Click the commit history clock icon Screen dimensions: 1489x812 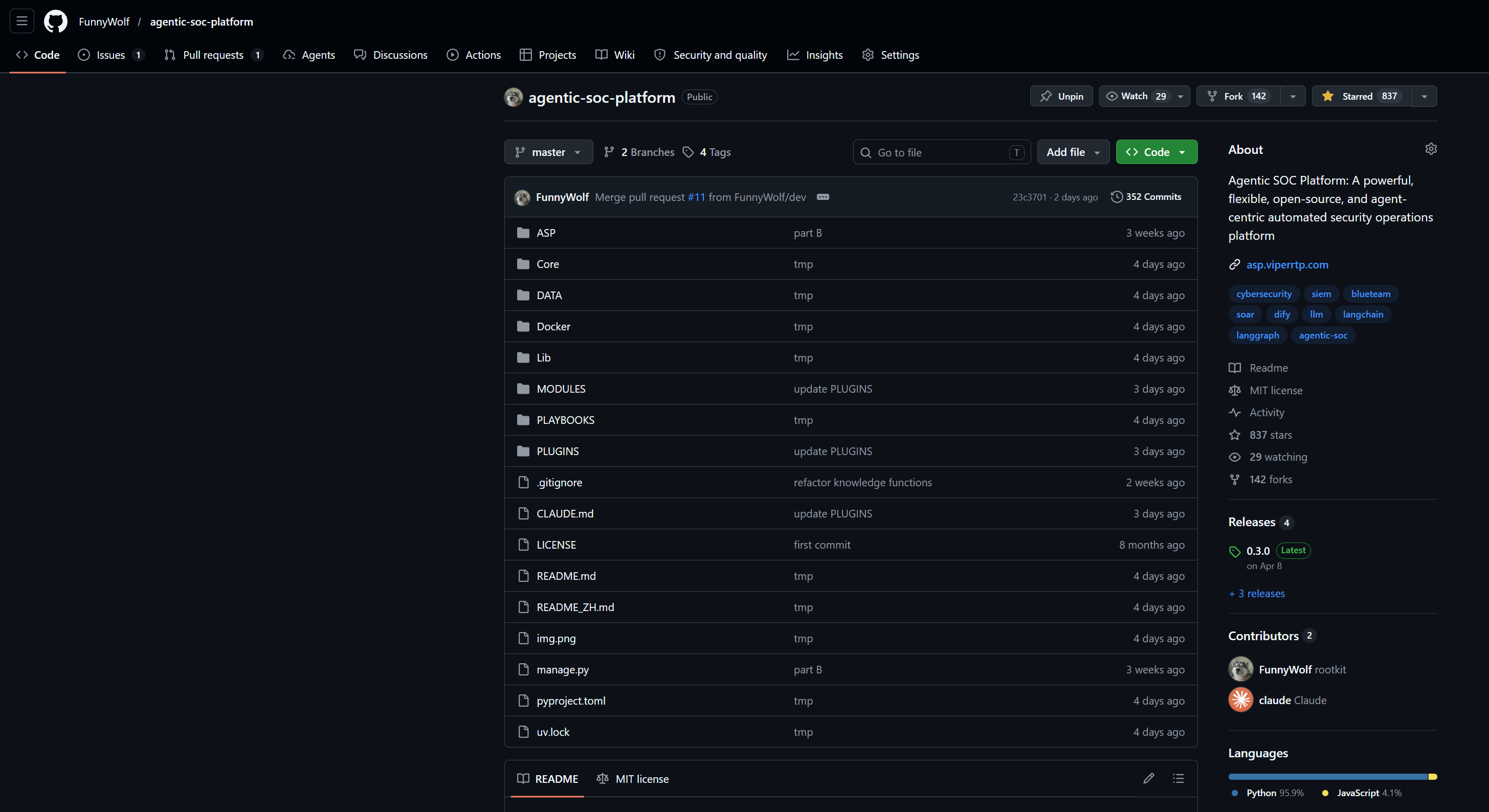pyautogui.click(x=1117, y=197)
